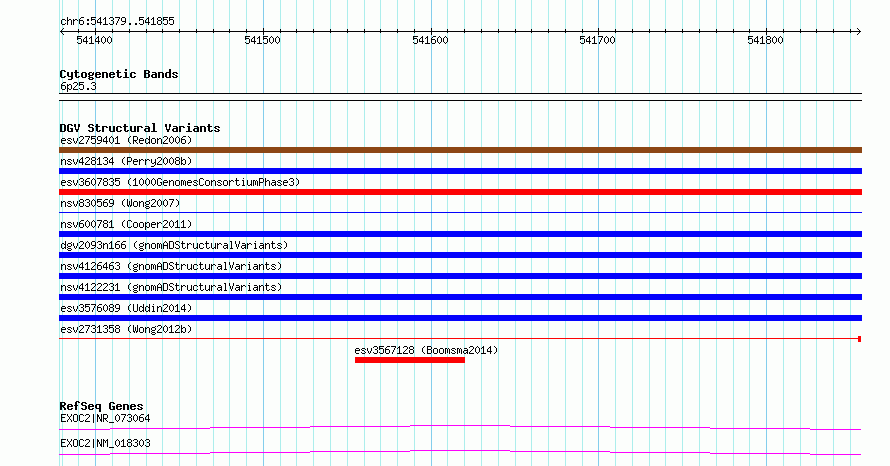Image resolution: width=890 pixels, height=466 pixels.
Task: Open nsv4122231 (gnomADStructuralVariants) label
Action: click(x=171, y=287)
